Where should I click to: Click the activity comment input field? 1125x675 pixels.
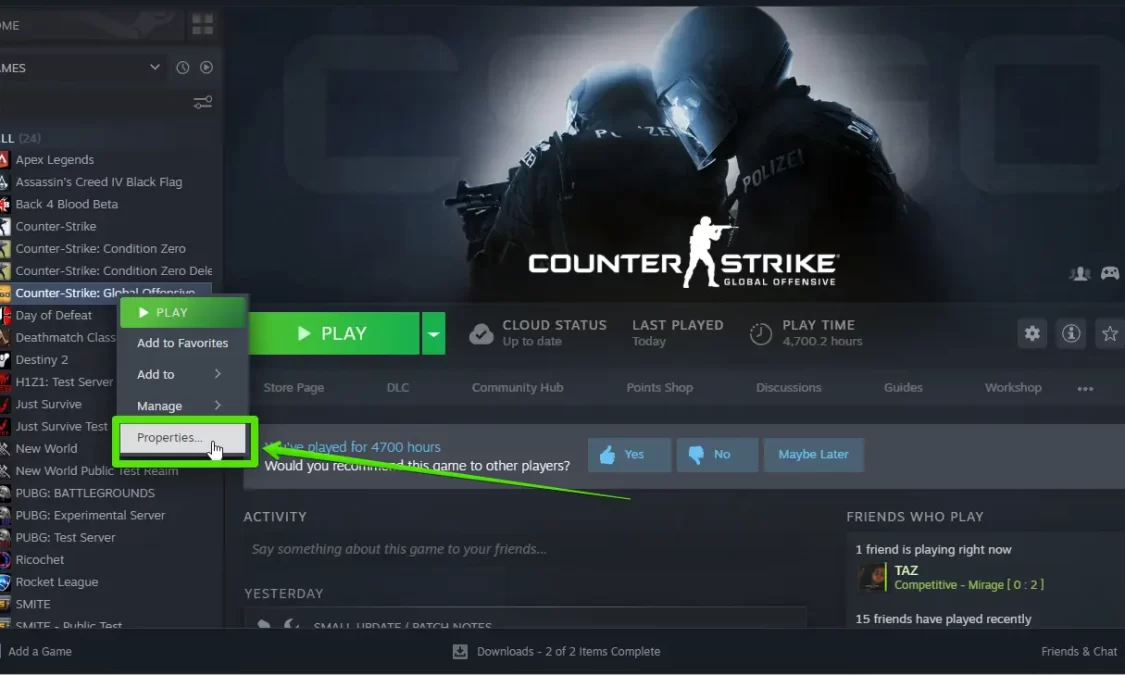(x=527, y=549)
